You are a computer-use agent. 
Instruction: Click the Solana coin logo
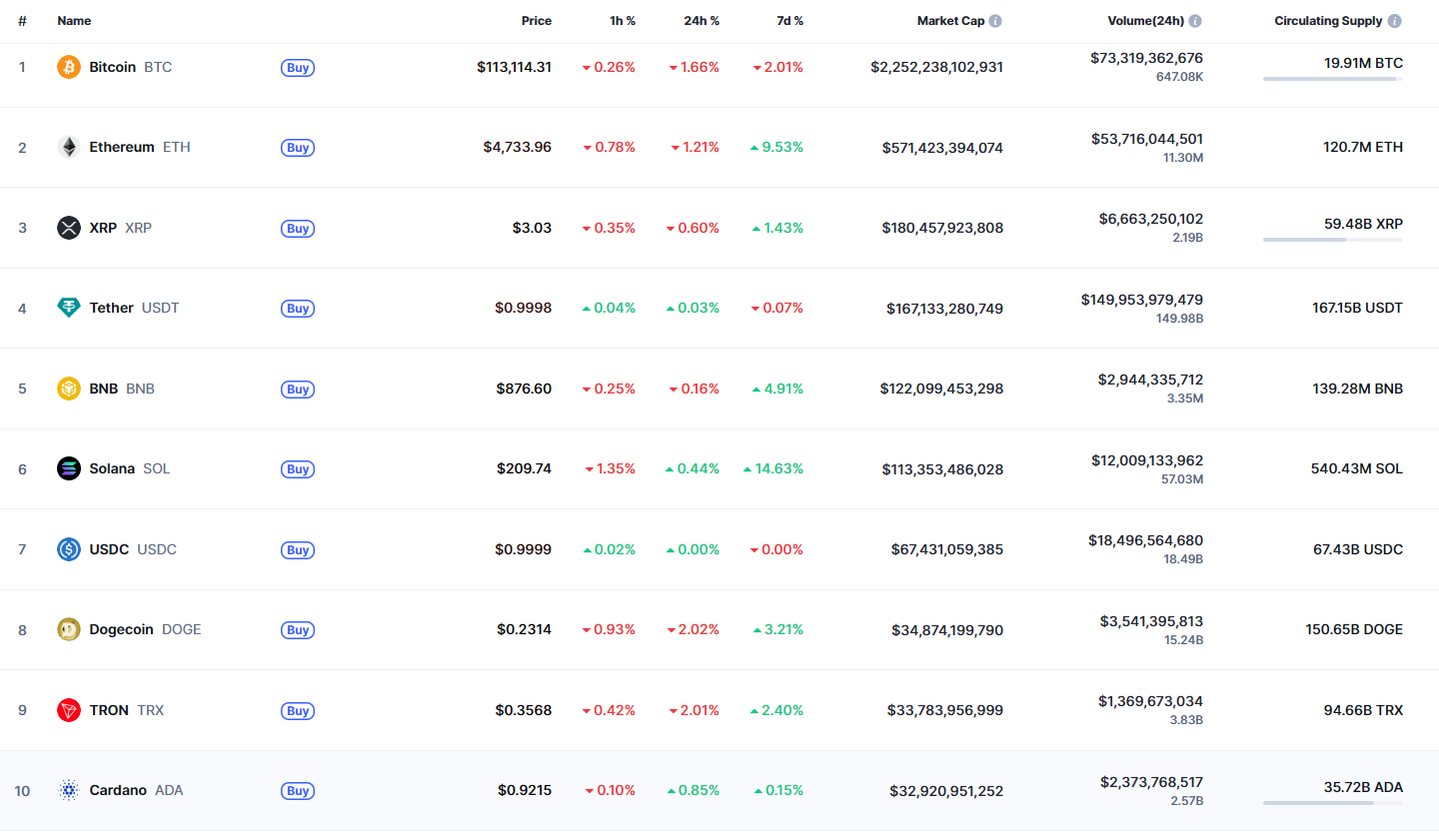(69, 468)
